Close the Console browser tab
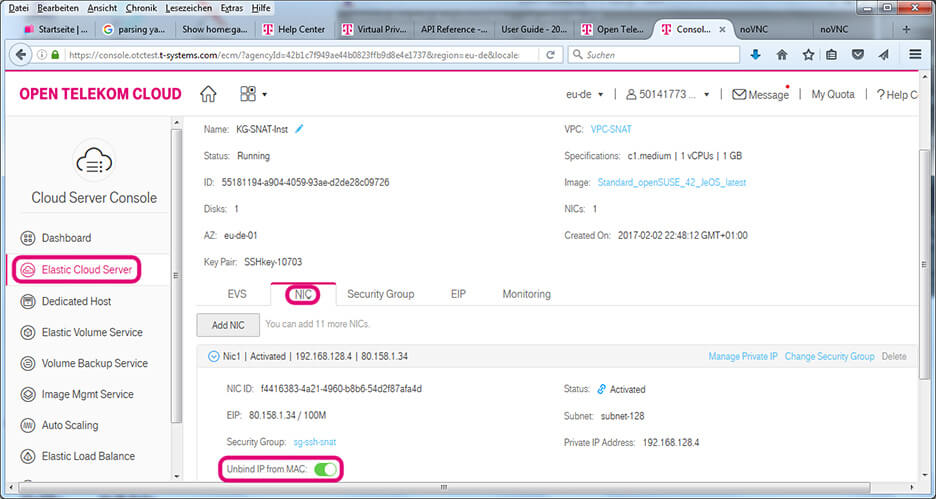Image resolution: width=936 pixels, height=499 pixels. (x=722, y=29)
